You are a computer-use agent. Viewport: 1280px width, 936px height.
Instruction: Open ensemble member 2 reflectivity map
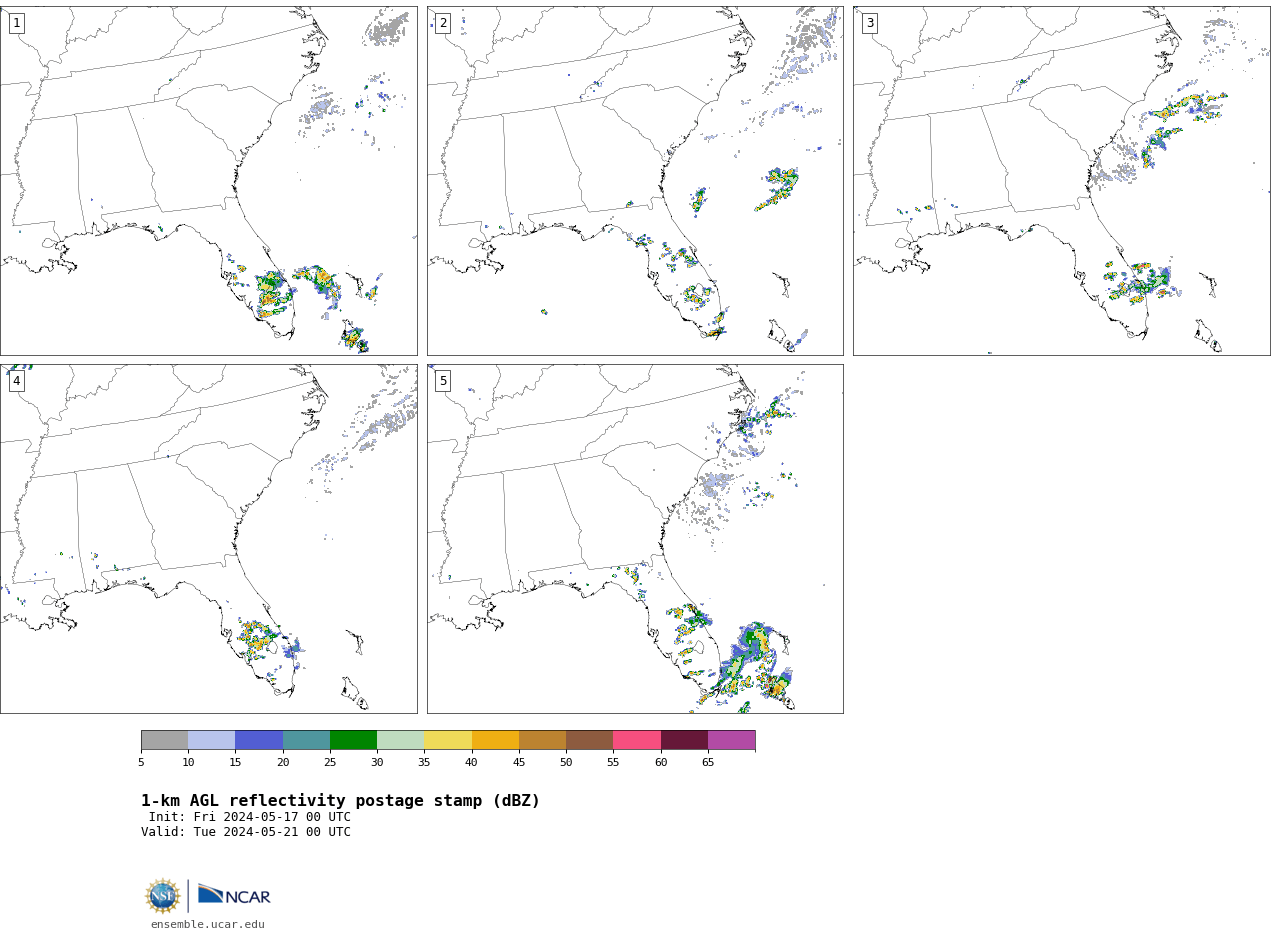coord(635,181)
